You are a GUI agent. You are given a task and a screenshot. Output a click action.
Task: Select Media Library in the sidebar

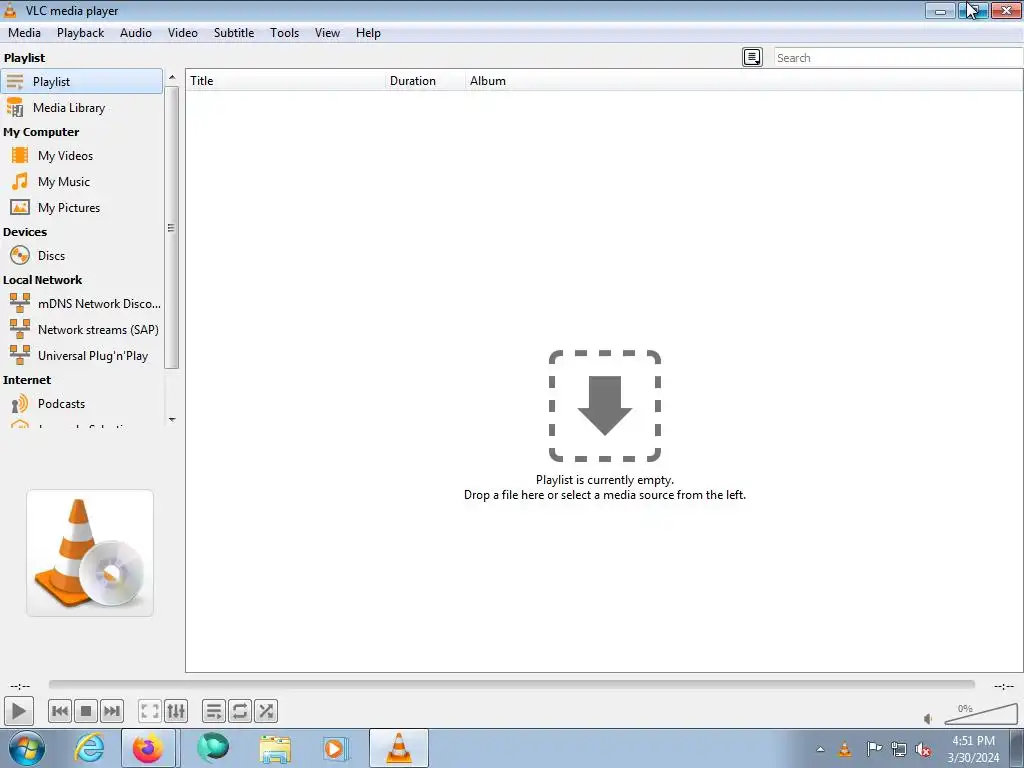tap(82, 108)
